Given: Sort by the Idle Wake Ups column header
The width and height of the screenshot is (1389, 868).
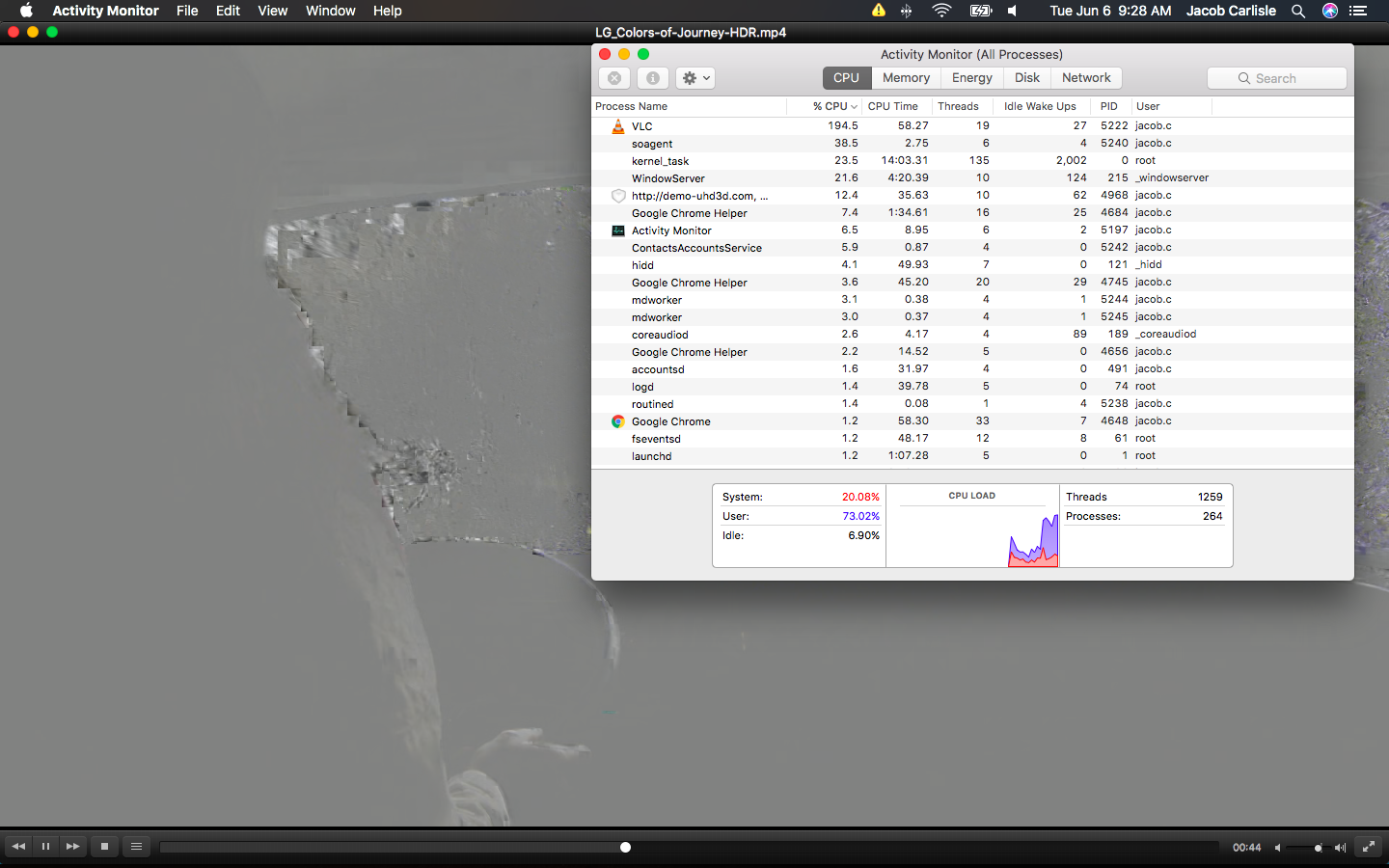Looking at the screenshot, I should tap(1040, 106).
